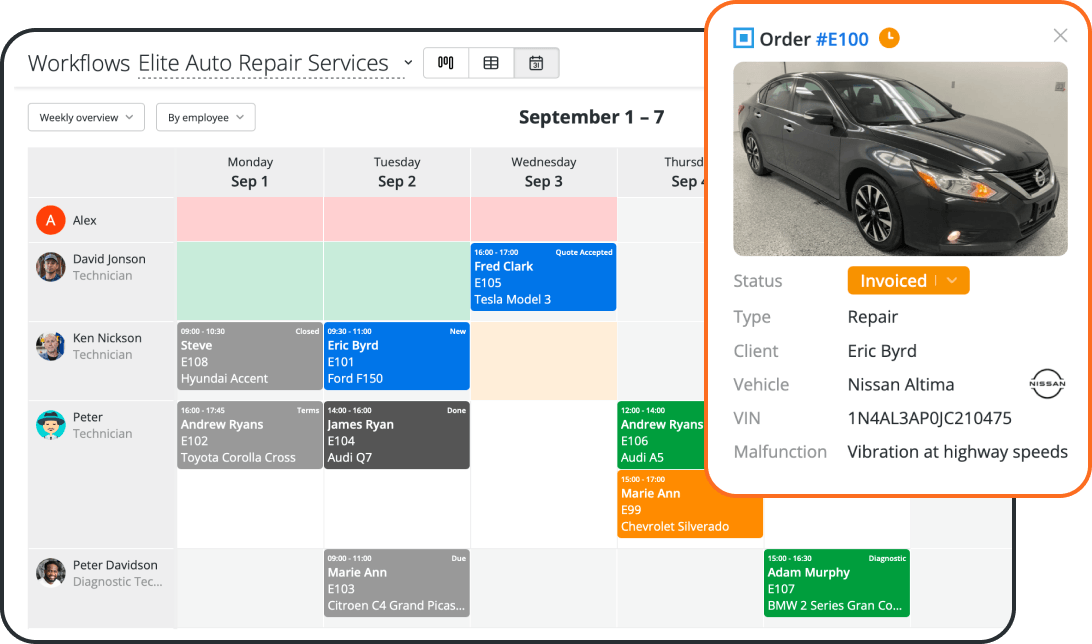Click Peter's cartoon avatar

[50, 425]
